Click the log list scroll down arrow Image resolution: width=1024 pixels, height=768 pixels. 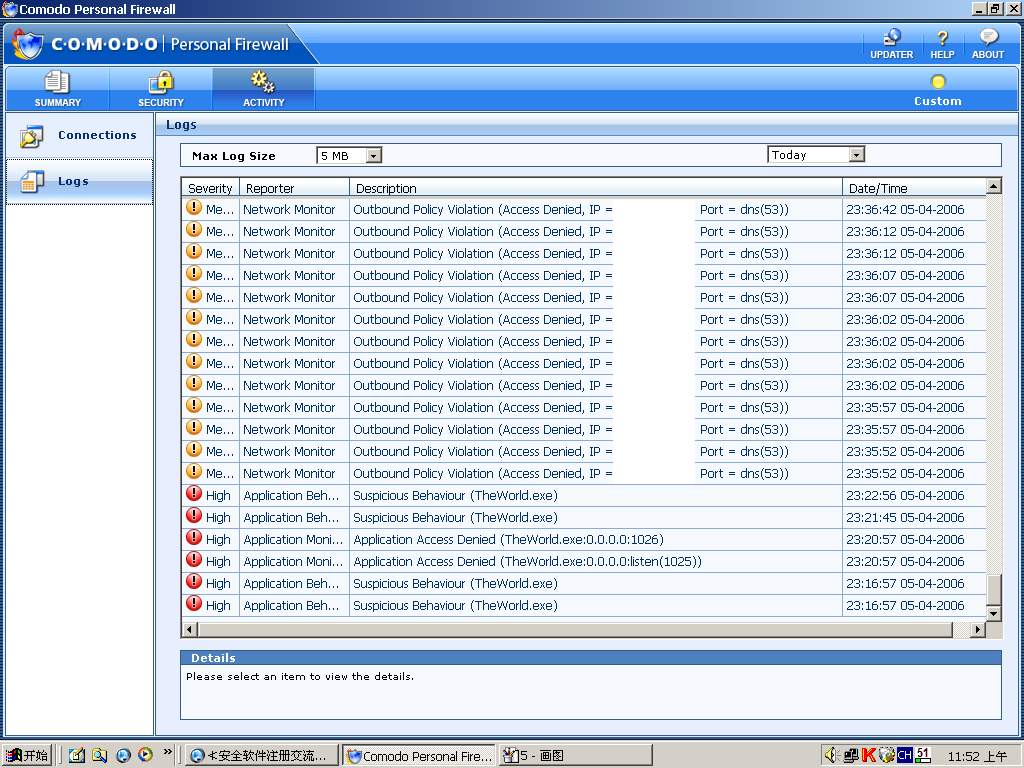(993, 613)
